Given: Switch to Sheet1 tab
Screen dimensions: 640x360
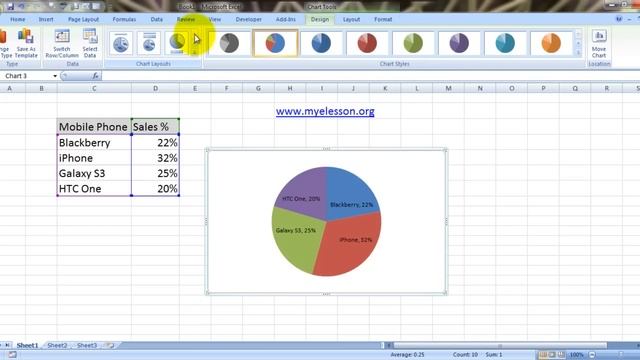Looking at the screenshot, I should click(27, 345).
